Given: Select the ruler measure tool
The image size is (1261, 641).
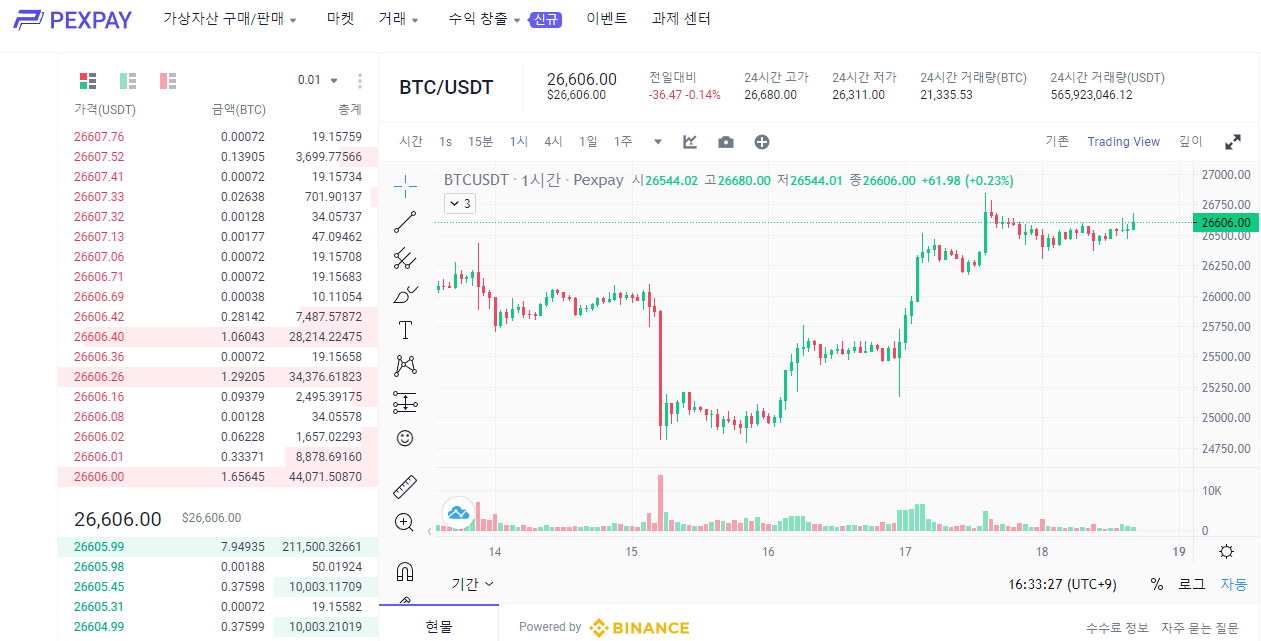Looking at the screenshot, I should point(404,486).
